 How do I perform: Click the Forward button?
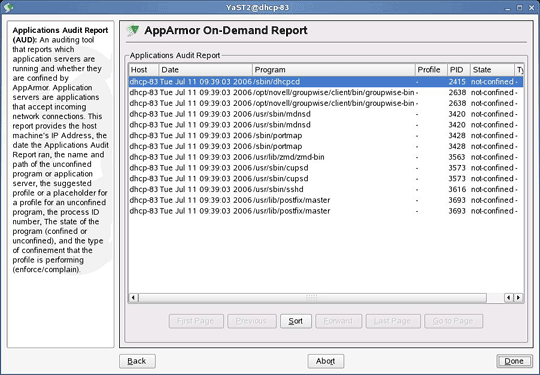click(x=339, y=321)
